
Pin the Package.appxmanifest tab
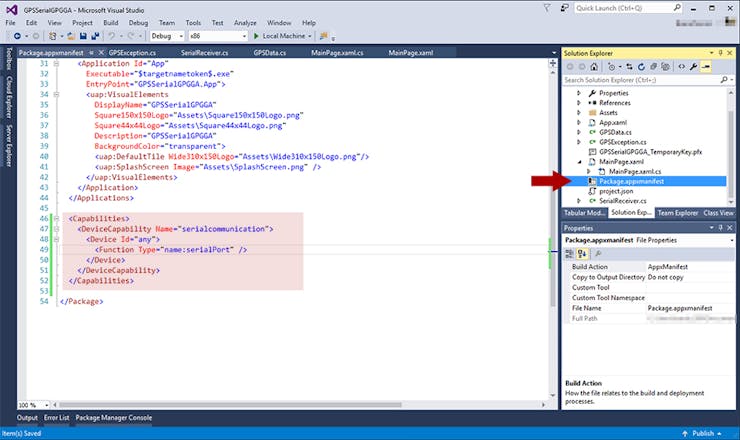pyautogui.click(x=91, y=53)
